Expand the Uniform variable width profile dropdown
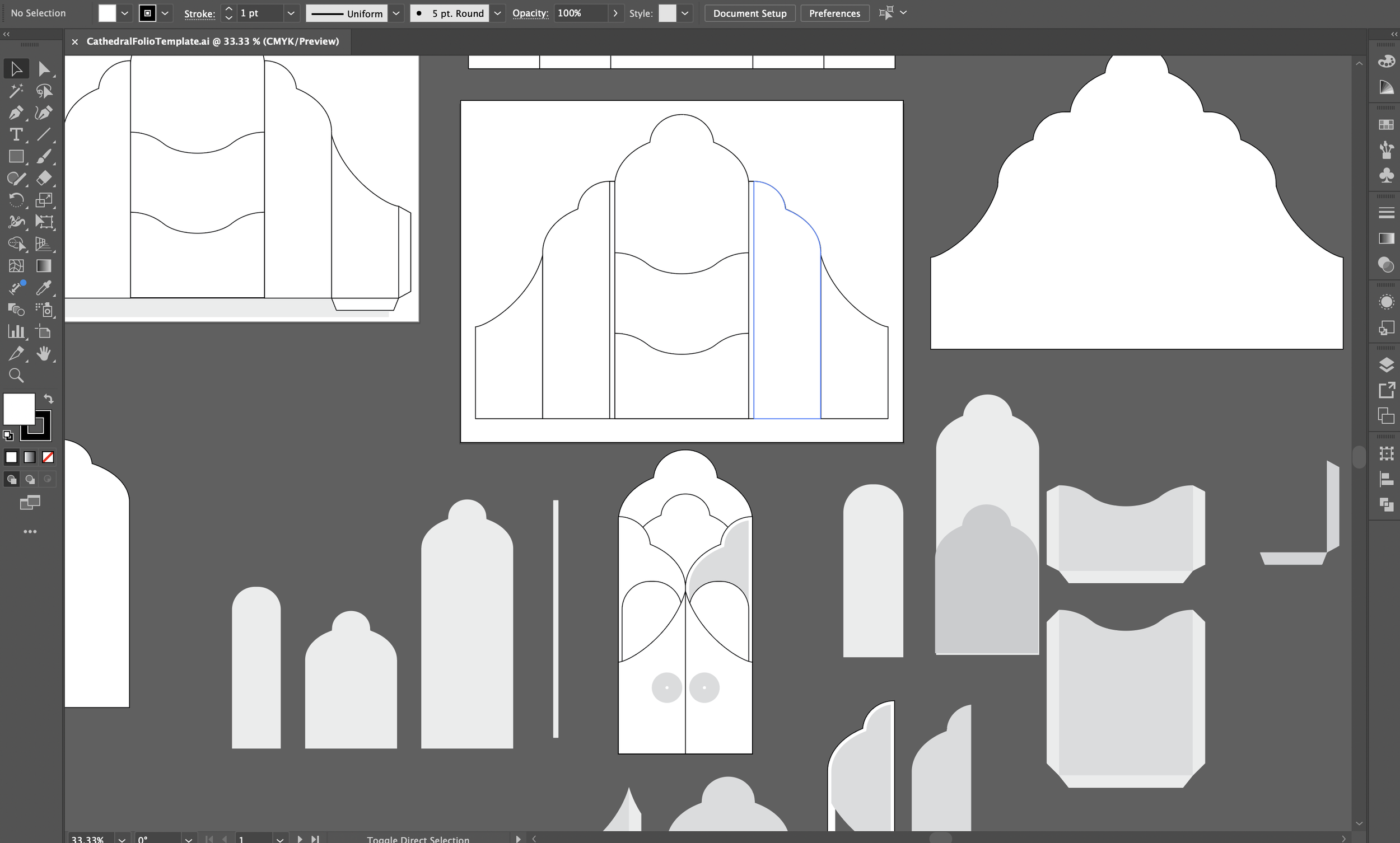 [x=396, y=13]
